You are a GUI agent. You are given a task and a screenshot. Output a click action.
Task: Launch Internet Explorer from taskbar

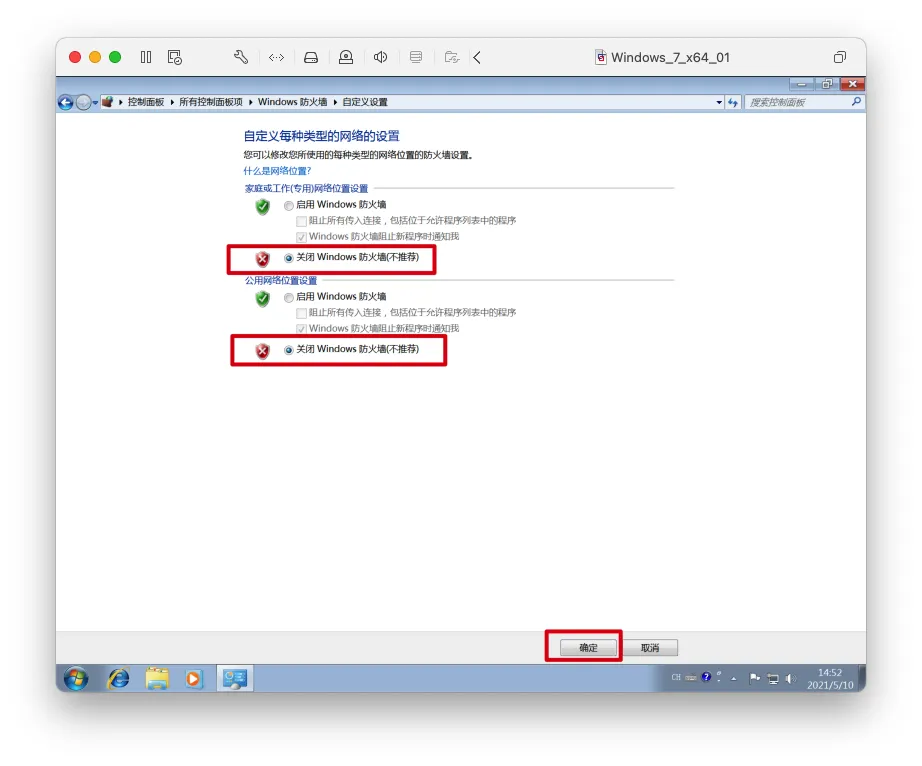(x=118, y=679)
